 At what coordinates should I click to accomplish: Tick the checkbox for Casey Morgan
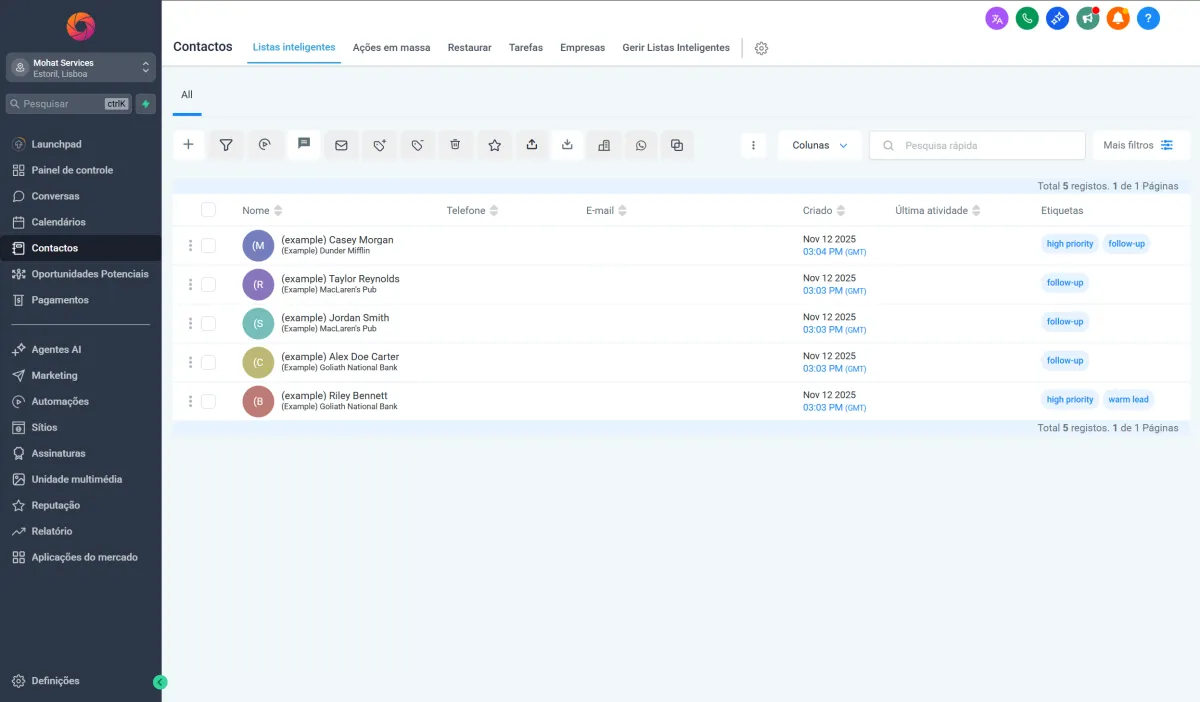click(208, 245)
